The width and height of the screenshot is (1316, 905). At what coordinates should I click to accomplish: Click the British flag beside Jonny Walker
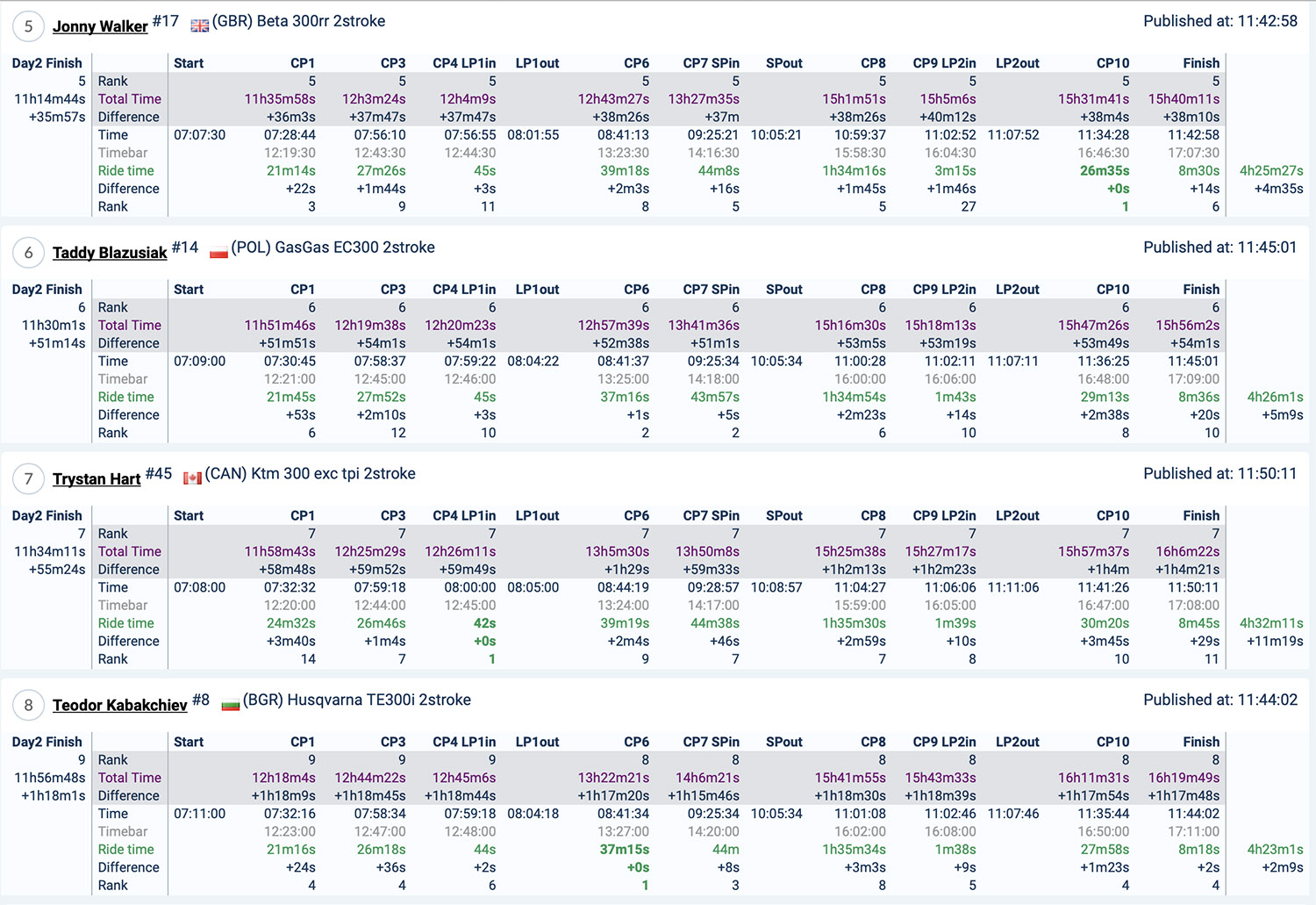pos(200,25)
